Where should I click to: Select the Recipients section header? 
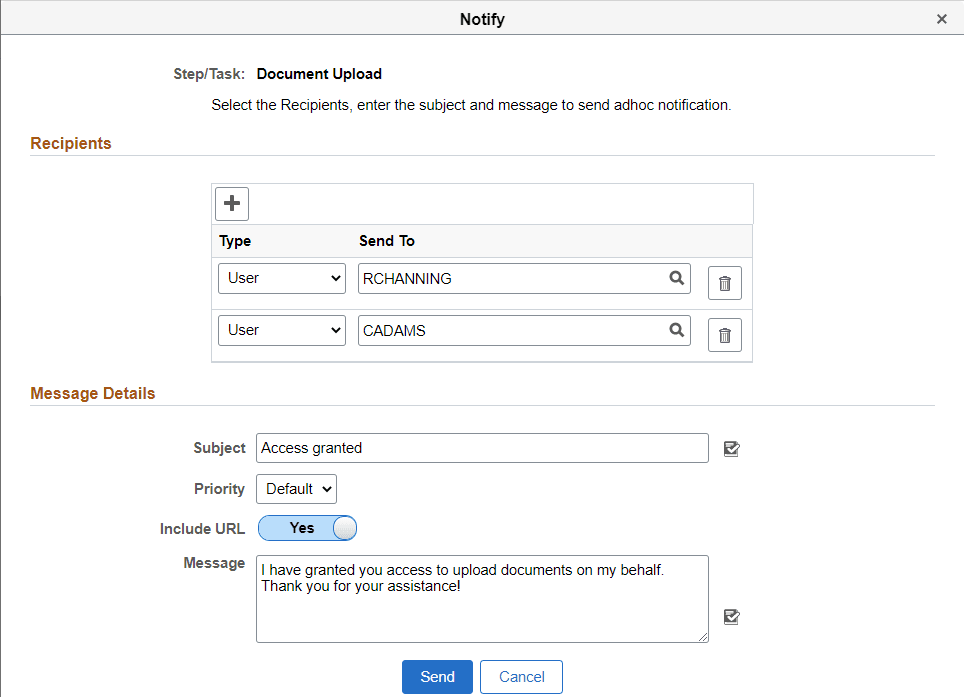[70, 143]
